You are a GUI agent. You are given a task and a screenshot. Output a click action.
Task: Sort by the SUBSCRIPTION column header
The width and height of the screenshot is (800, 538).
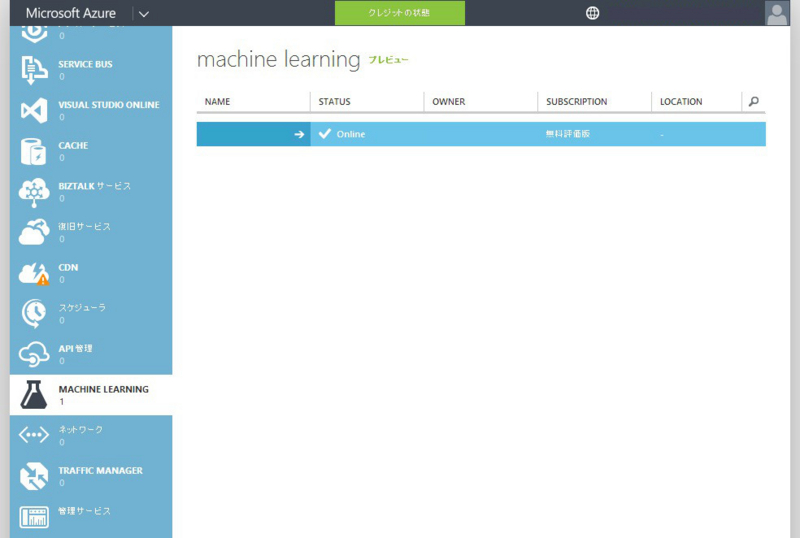click(577, 102)
